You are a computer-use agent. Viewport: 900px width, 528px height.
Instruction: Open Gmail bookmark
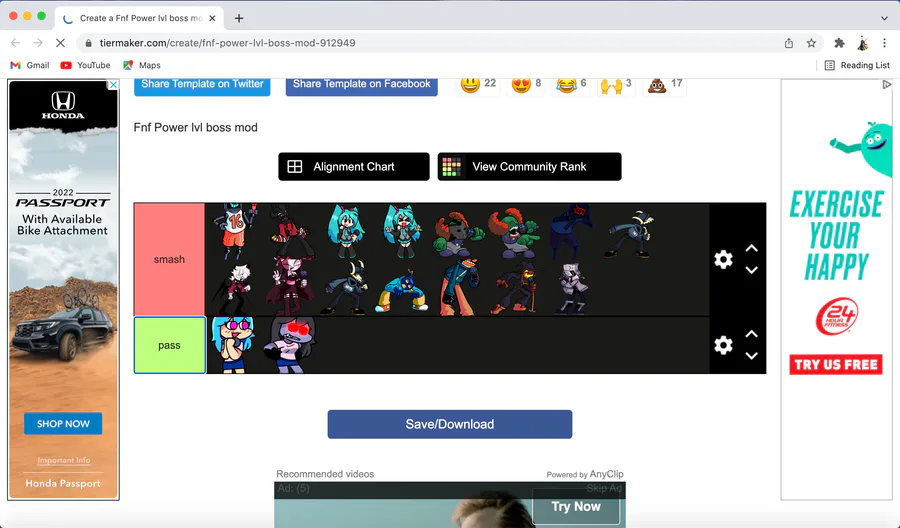[x=30, y=65]
